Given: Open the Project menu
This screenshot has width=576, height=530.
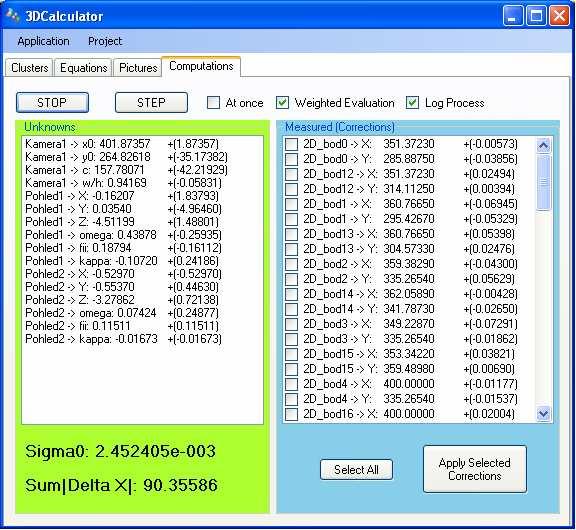Looking at the screenshot, I should click(105, 41).
